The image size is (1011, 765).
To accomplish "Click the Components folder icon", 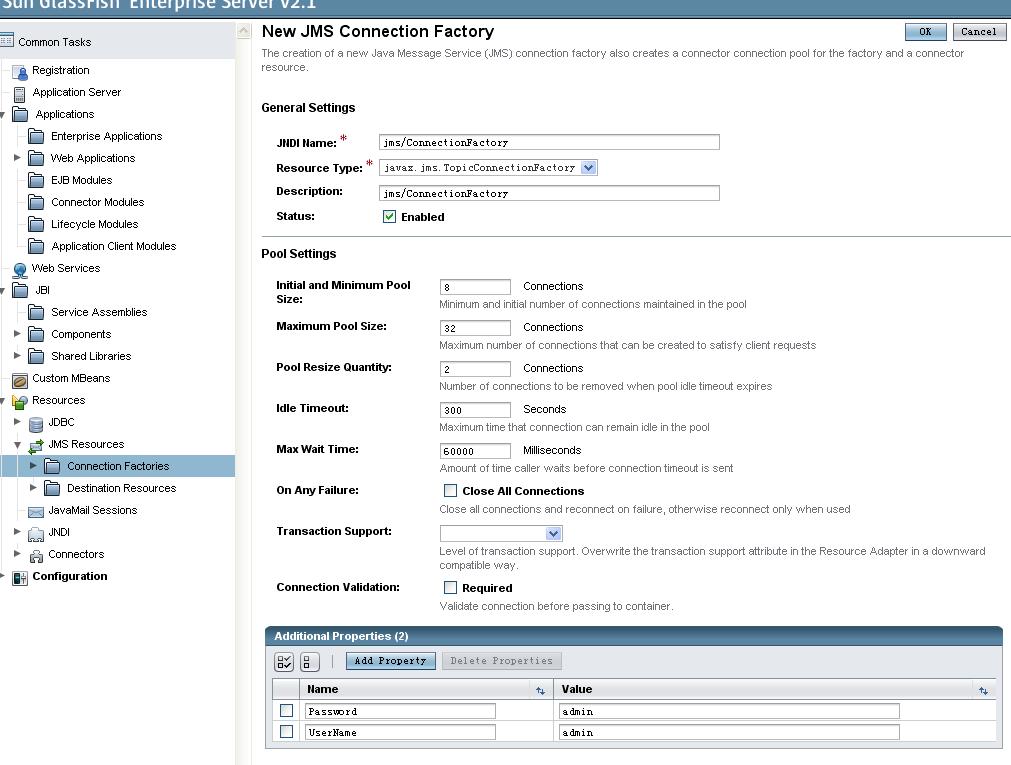I will [36, 334].
